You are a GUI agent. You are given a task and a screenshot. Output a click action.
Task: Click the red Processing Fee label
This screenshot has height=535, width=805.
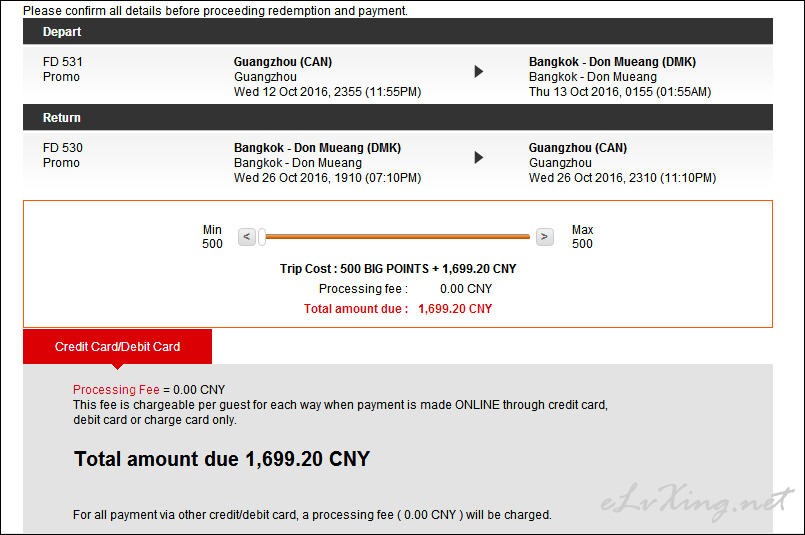click(x=116, y=390)
